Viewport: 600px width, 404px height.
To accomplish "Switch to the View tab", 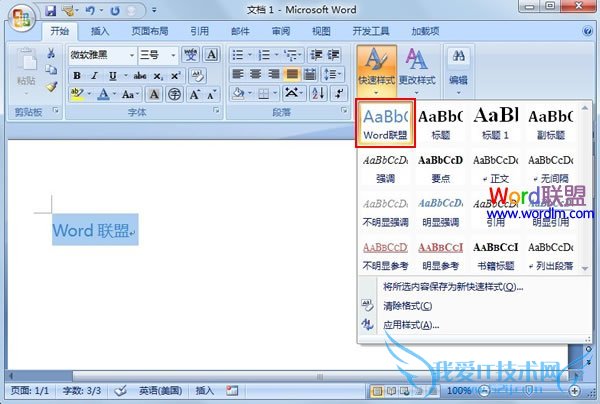I will click(321, 31).
